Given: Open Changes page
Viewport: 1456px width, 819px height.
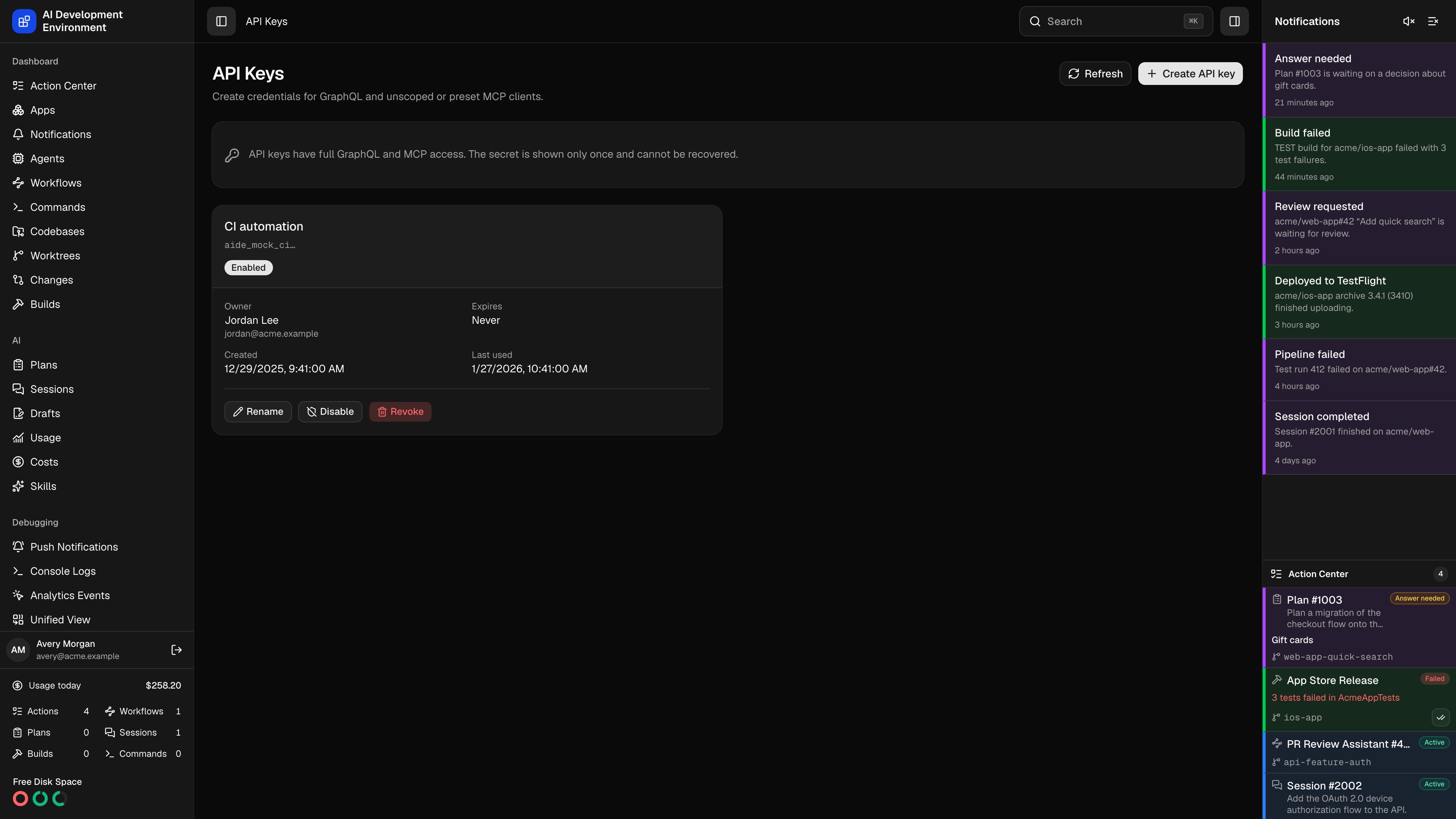Looking at the screenshot, I should (x=97, y=280).
